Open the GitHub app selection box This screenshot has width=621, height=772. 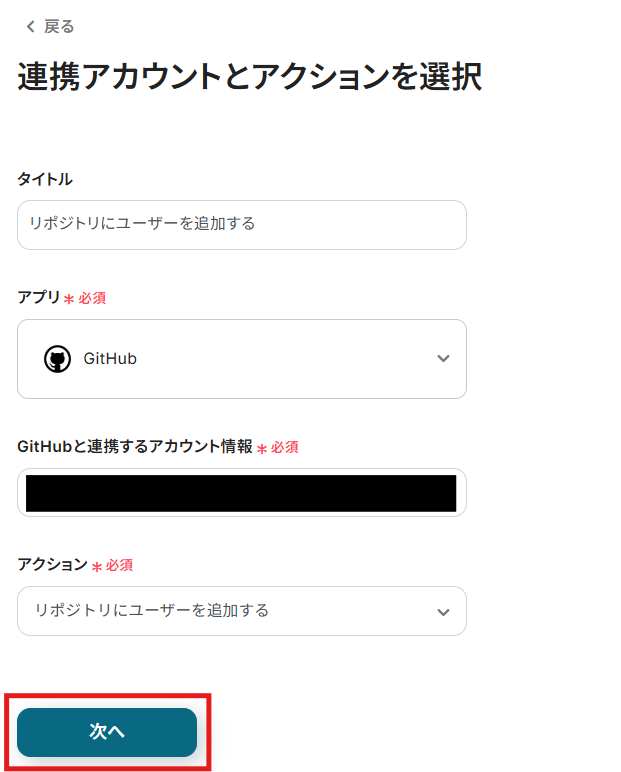click(242, 359)
